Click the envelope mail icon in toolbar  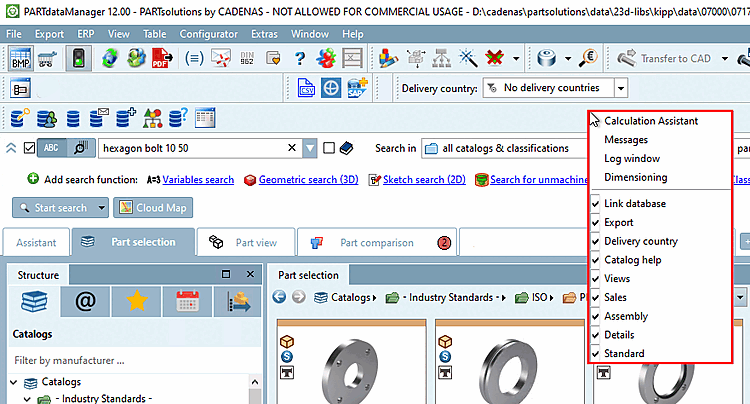coord(221,59)
